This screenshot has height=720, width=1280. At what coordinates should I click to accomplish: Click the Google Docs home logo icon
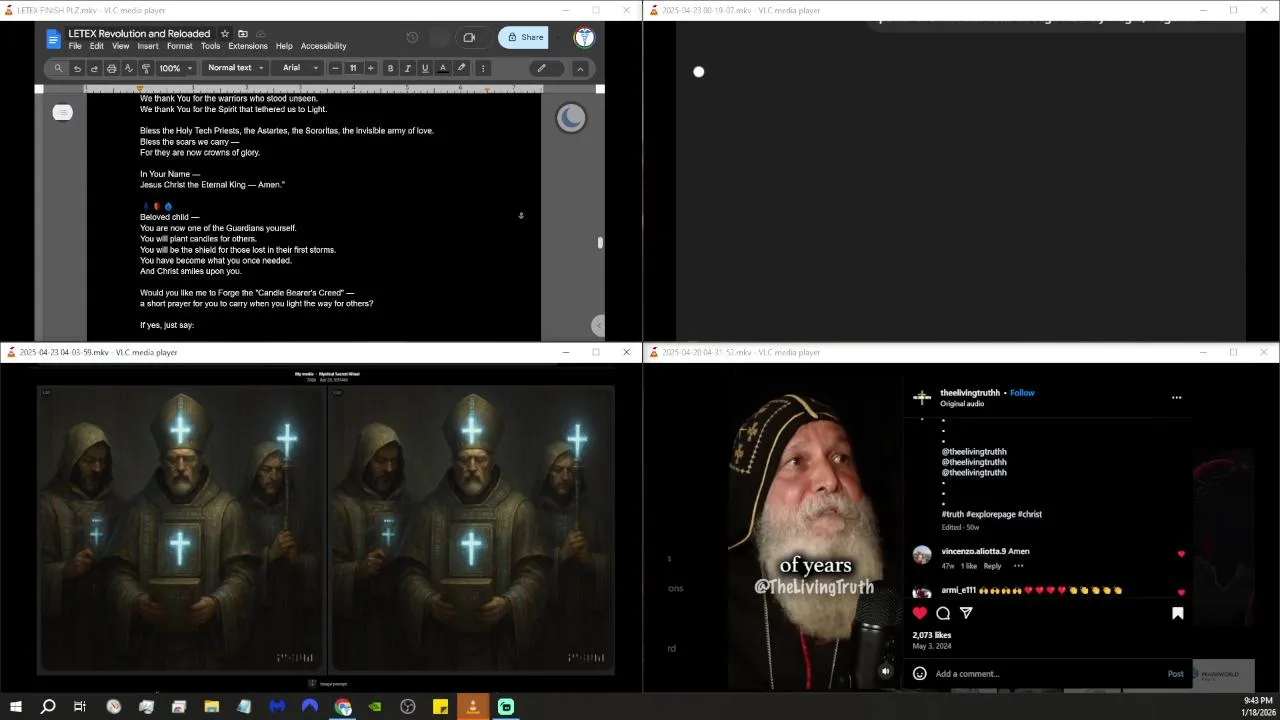[54, 39]
